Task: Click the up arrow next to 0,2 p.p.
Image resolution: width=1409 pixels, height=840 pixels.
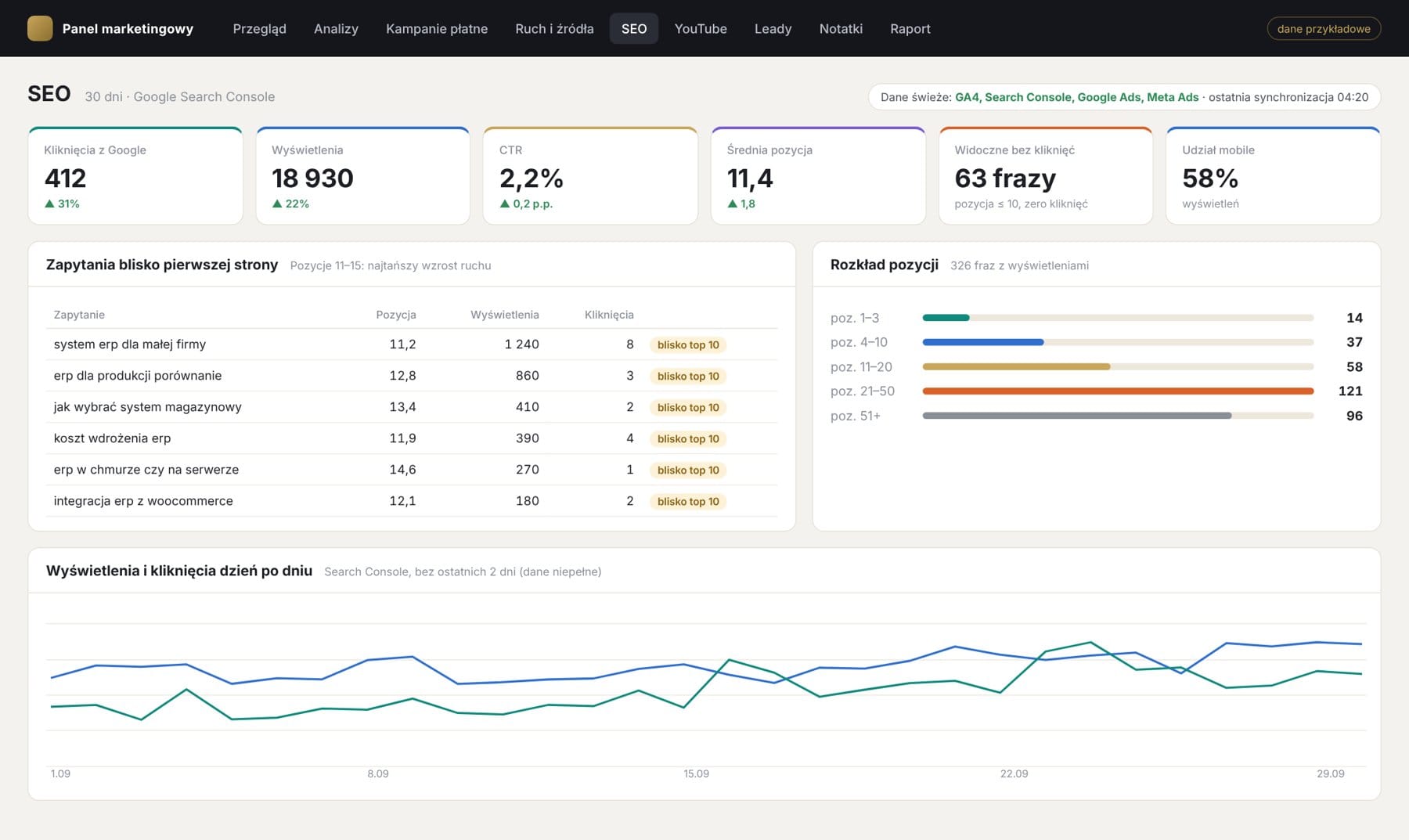Action: 505,204
